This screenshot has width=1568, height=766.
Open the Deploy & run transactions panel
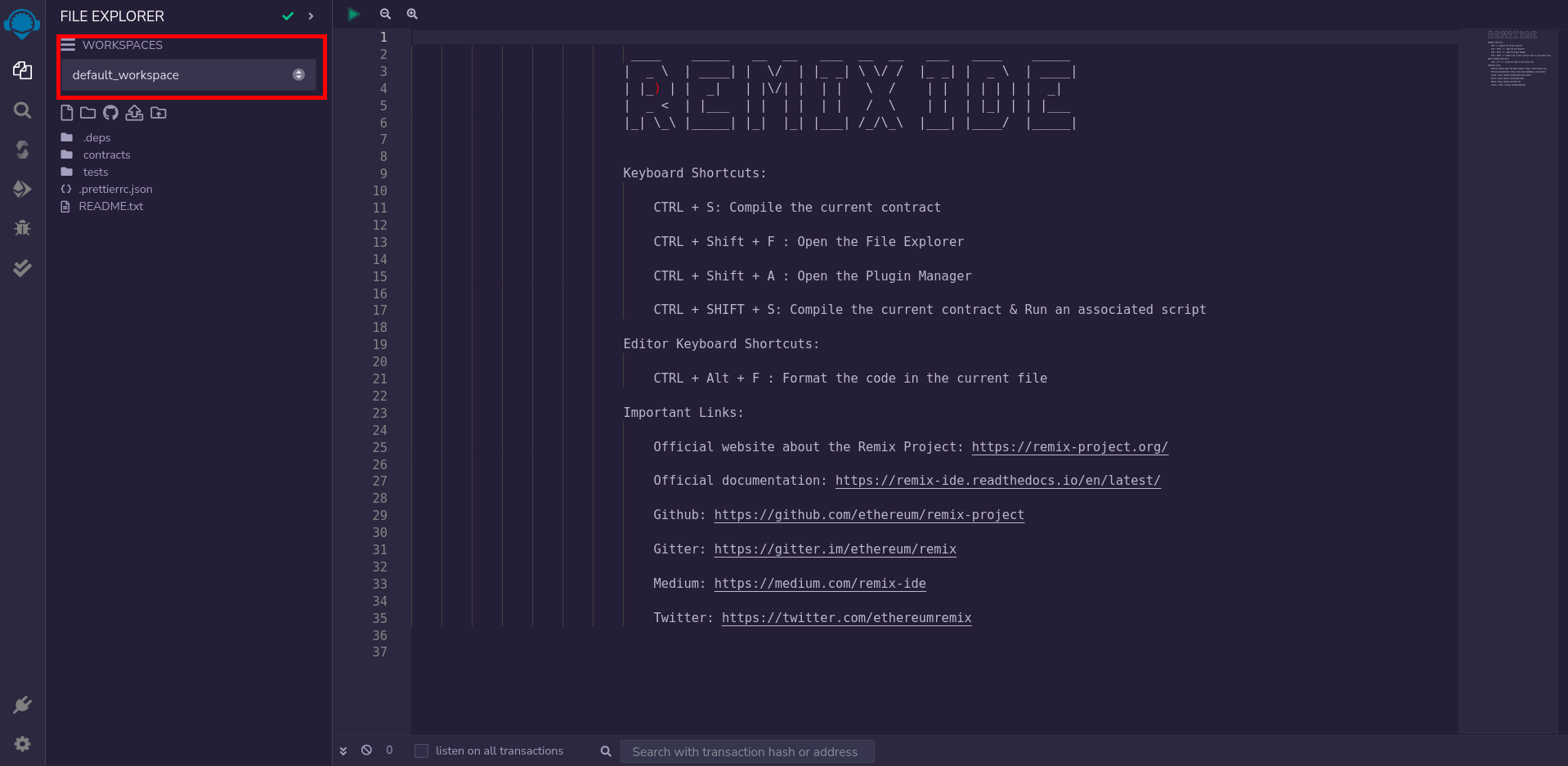22,189
